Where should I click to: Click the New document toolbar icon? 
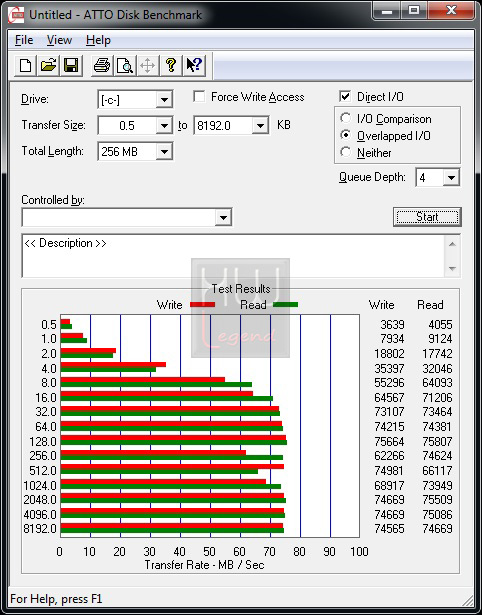click(x=25, y=65)
